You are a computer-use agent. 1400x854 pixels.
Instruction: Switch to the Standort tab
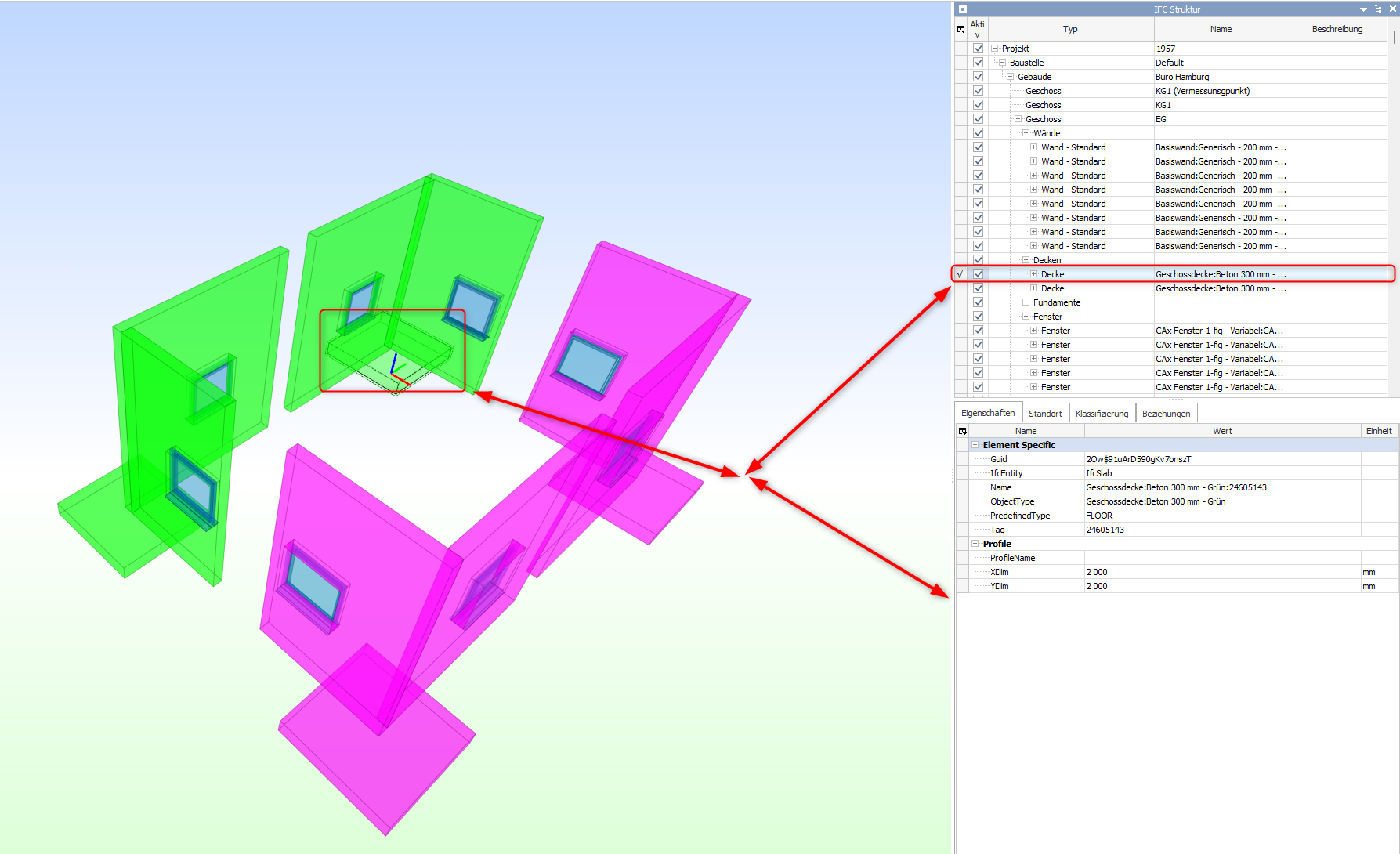[1045, 414]
